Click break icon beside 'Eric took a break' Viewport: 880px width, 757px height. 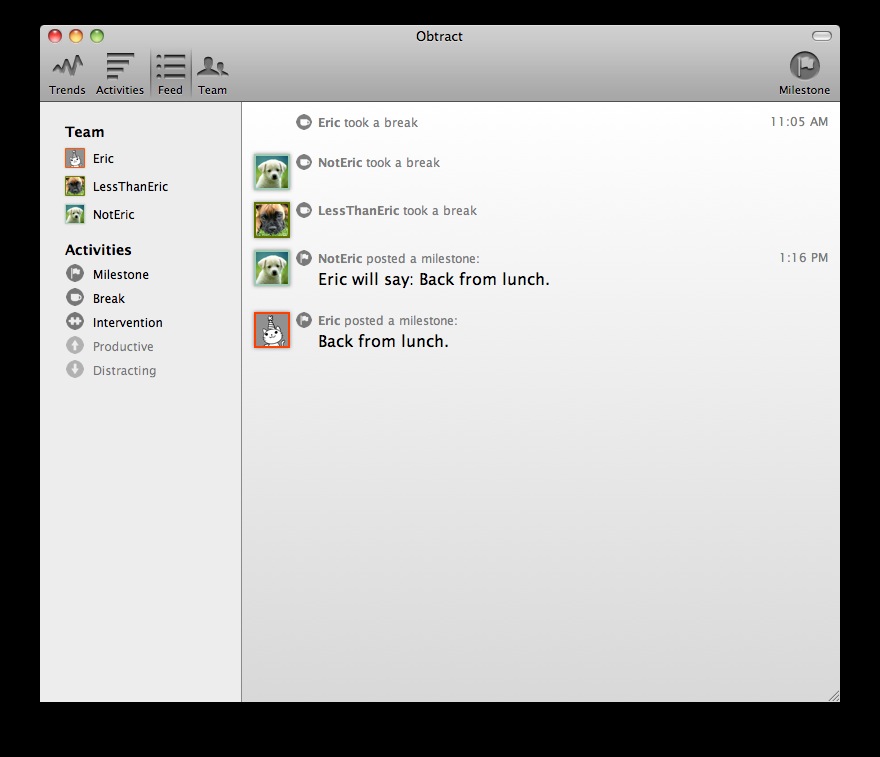click(x=304, y=122)
